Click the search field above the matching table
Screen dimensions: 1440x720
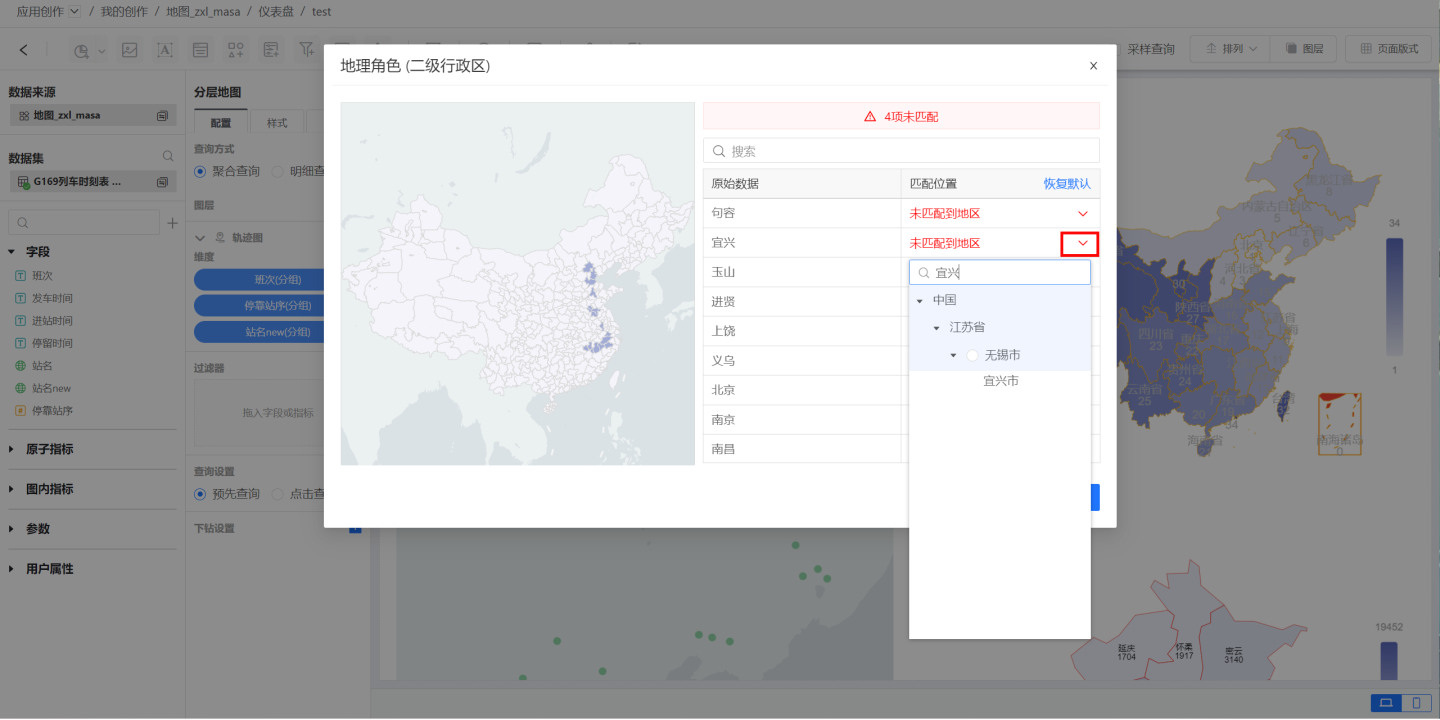pos(900,151)
